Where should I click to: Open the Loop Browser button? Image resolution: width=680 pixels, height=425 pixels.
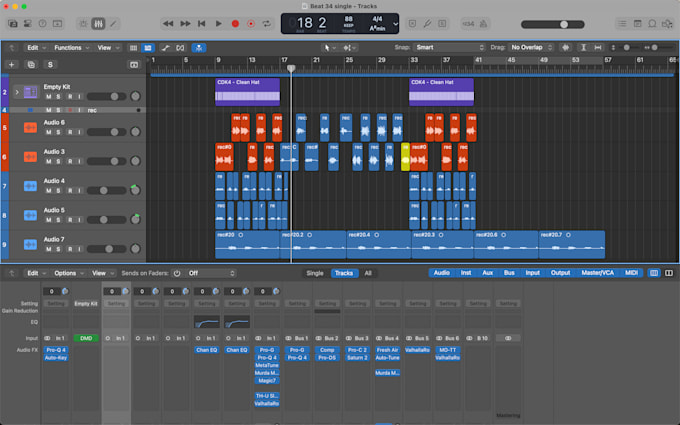pos(652,24)
